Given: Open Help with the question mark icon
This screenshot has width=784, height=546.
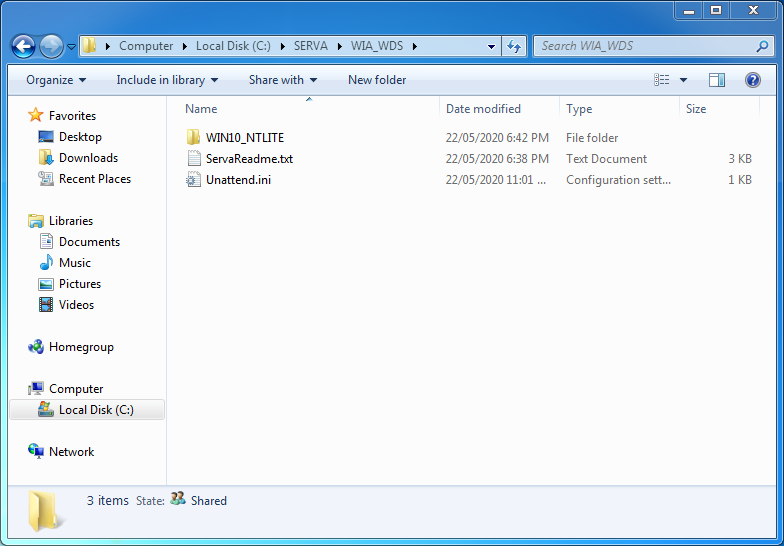Looking at the screenshot, I should coord(752,80).
